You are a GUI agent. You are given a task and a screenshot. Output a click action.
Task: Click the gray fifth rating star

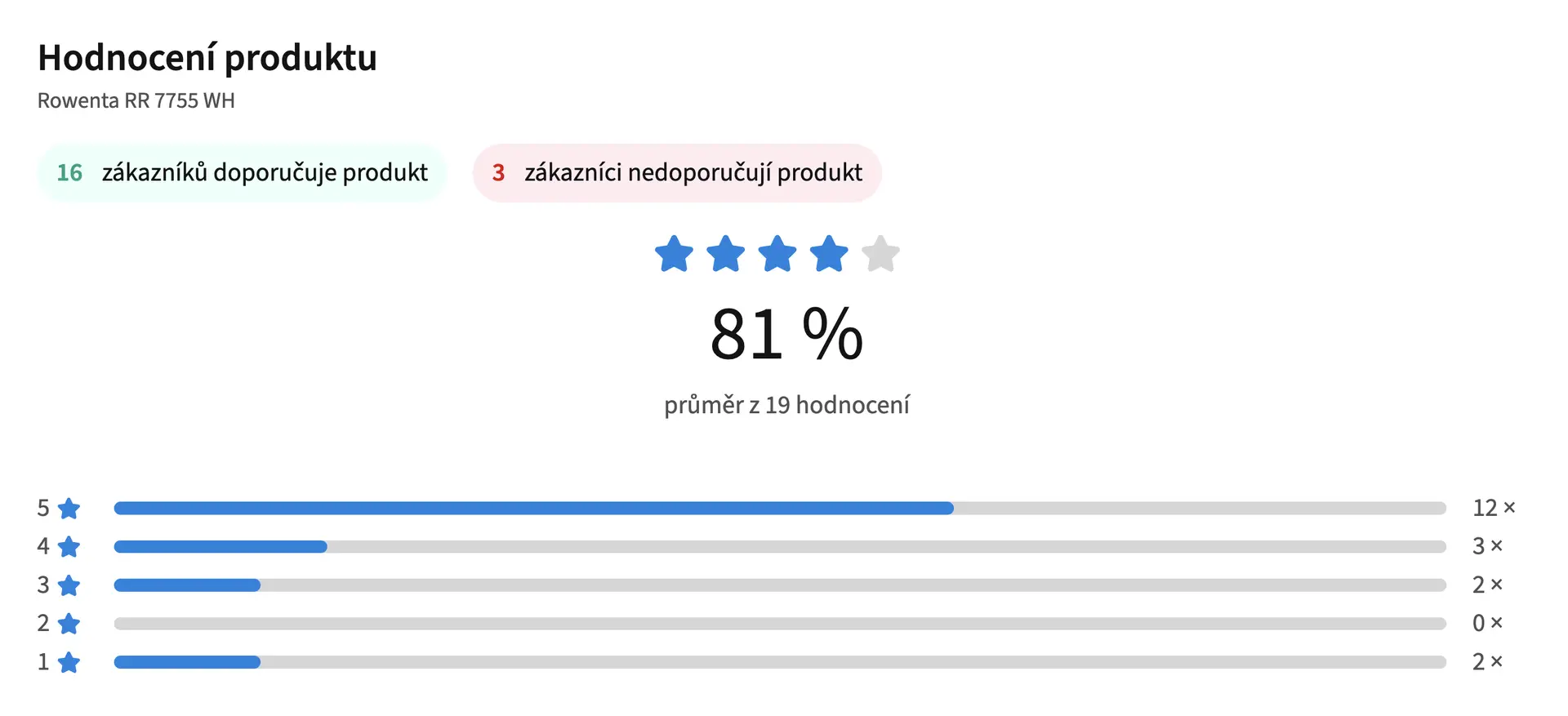click(880, 254)
